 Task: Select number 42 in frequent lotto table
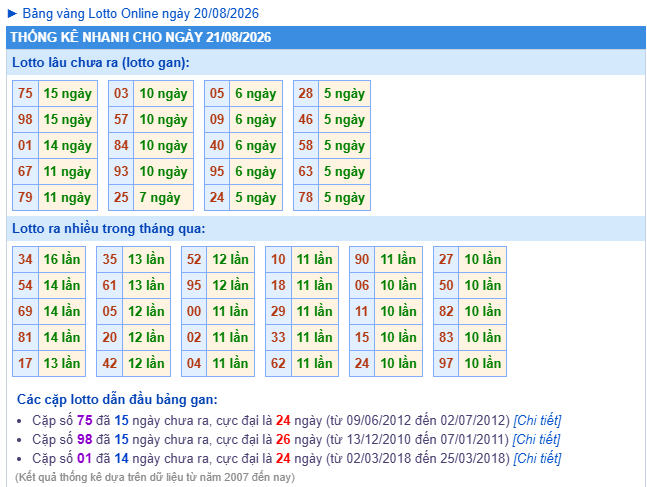point(109,363)
